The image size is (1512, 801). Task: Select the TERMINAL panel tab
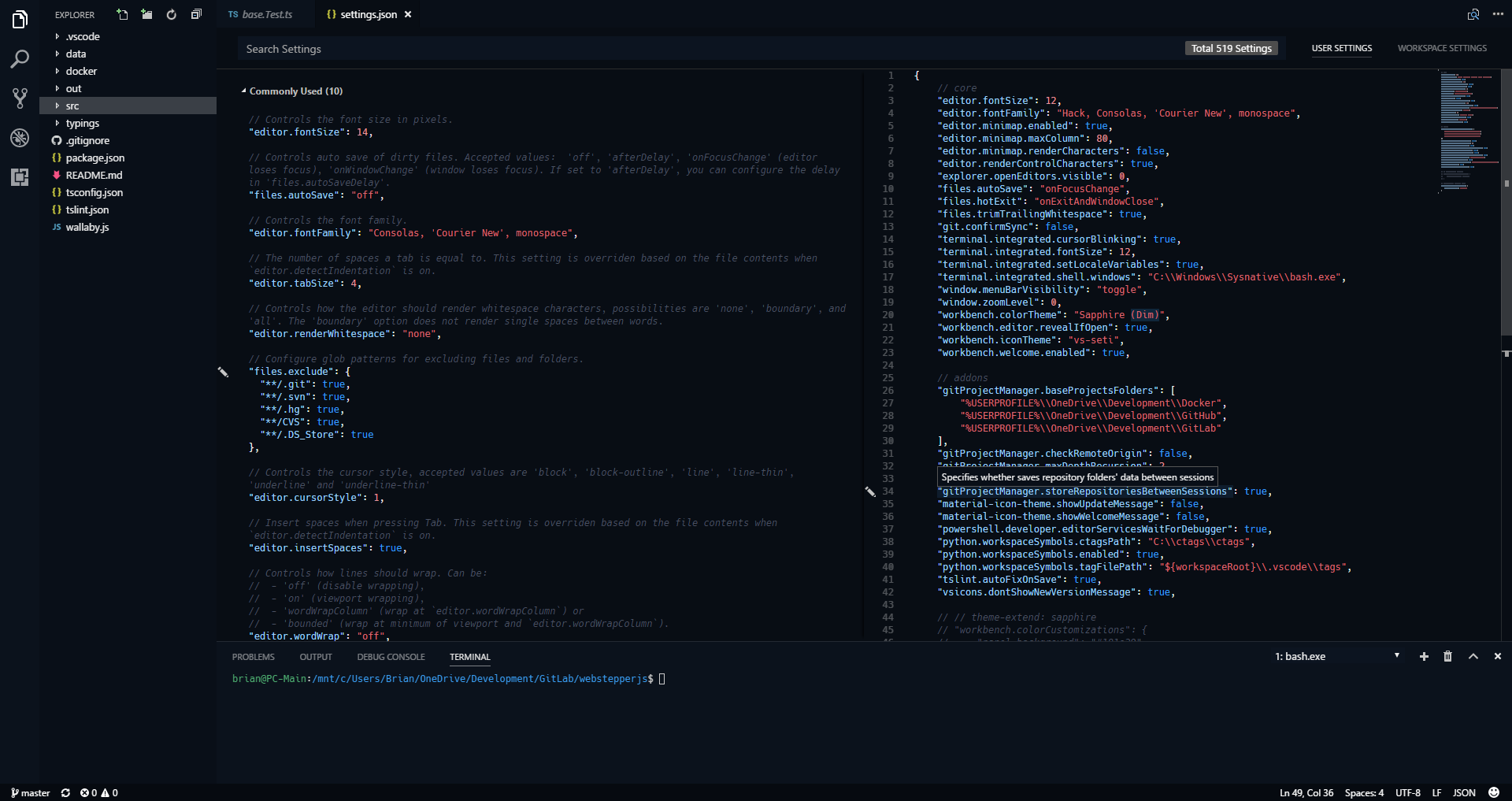tap(470, 657)
